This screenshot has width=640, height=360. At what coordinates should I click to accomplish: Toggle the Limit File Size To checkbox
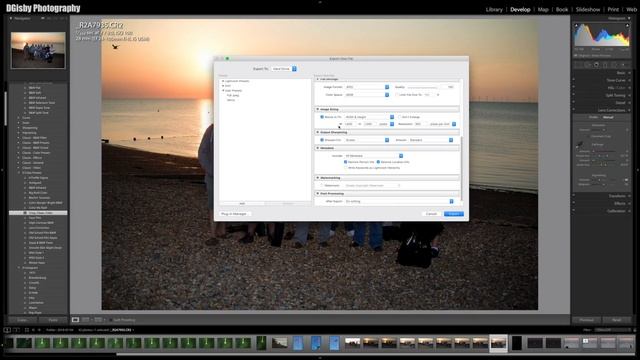(397, 95)
